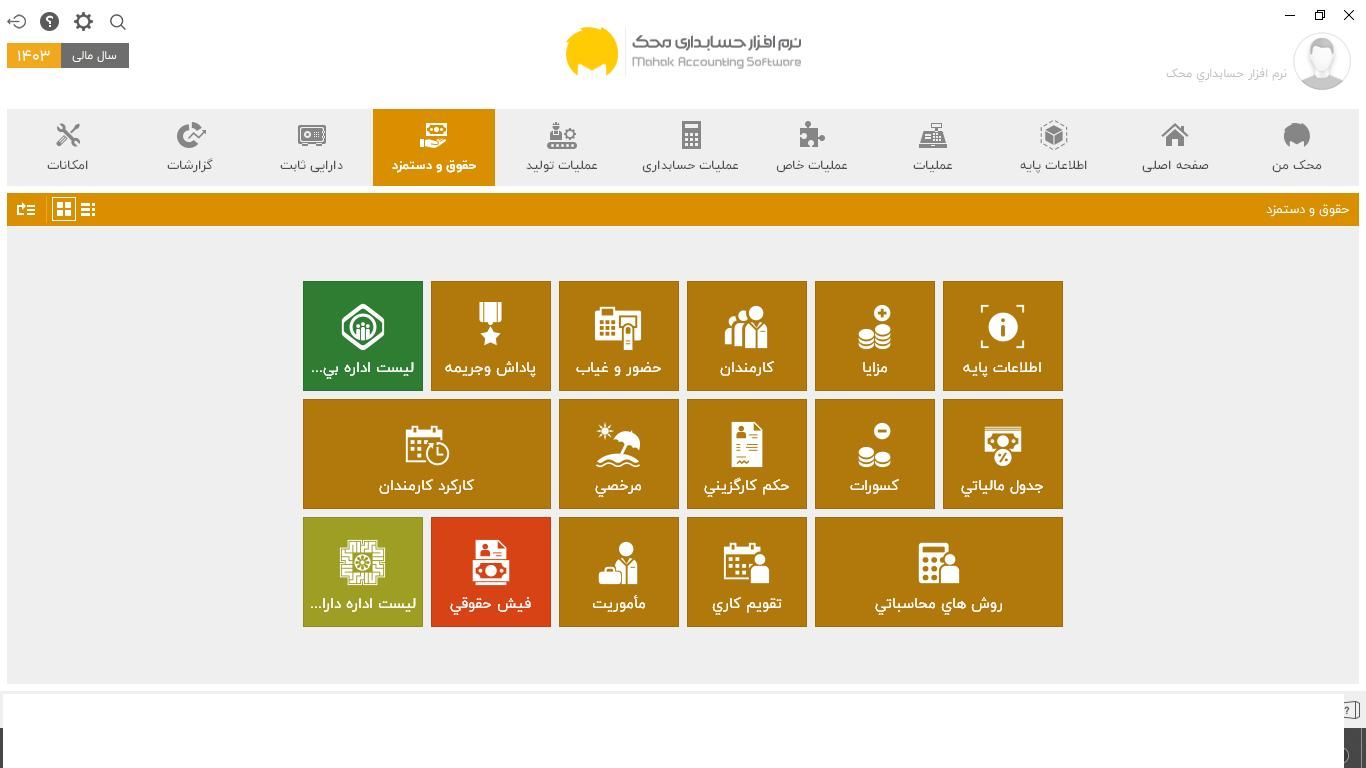Open the حضور و غياب attendance tile
The width and height of the screenshot is (1366, 768).
tap(618, 336)
